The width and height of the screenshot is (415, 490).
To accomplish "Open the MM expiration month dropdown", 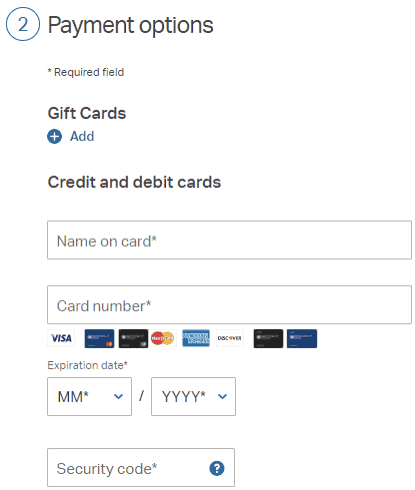I will coord(89,396).
